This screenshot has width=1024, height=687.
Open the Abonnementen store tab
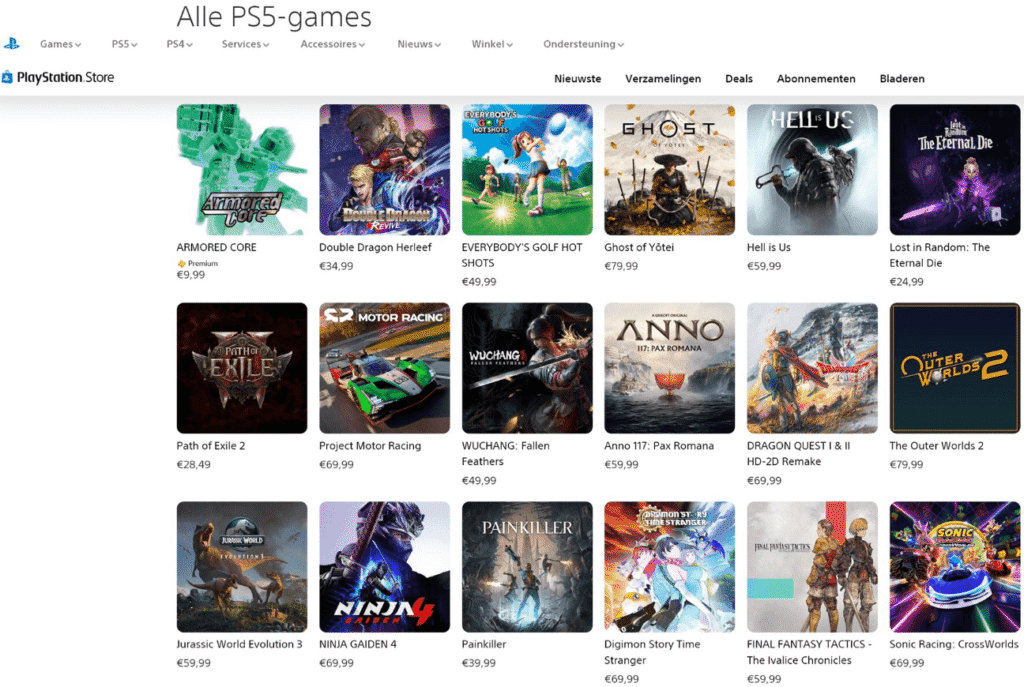[816, 78]
